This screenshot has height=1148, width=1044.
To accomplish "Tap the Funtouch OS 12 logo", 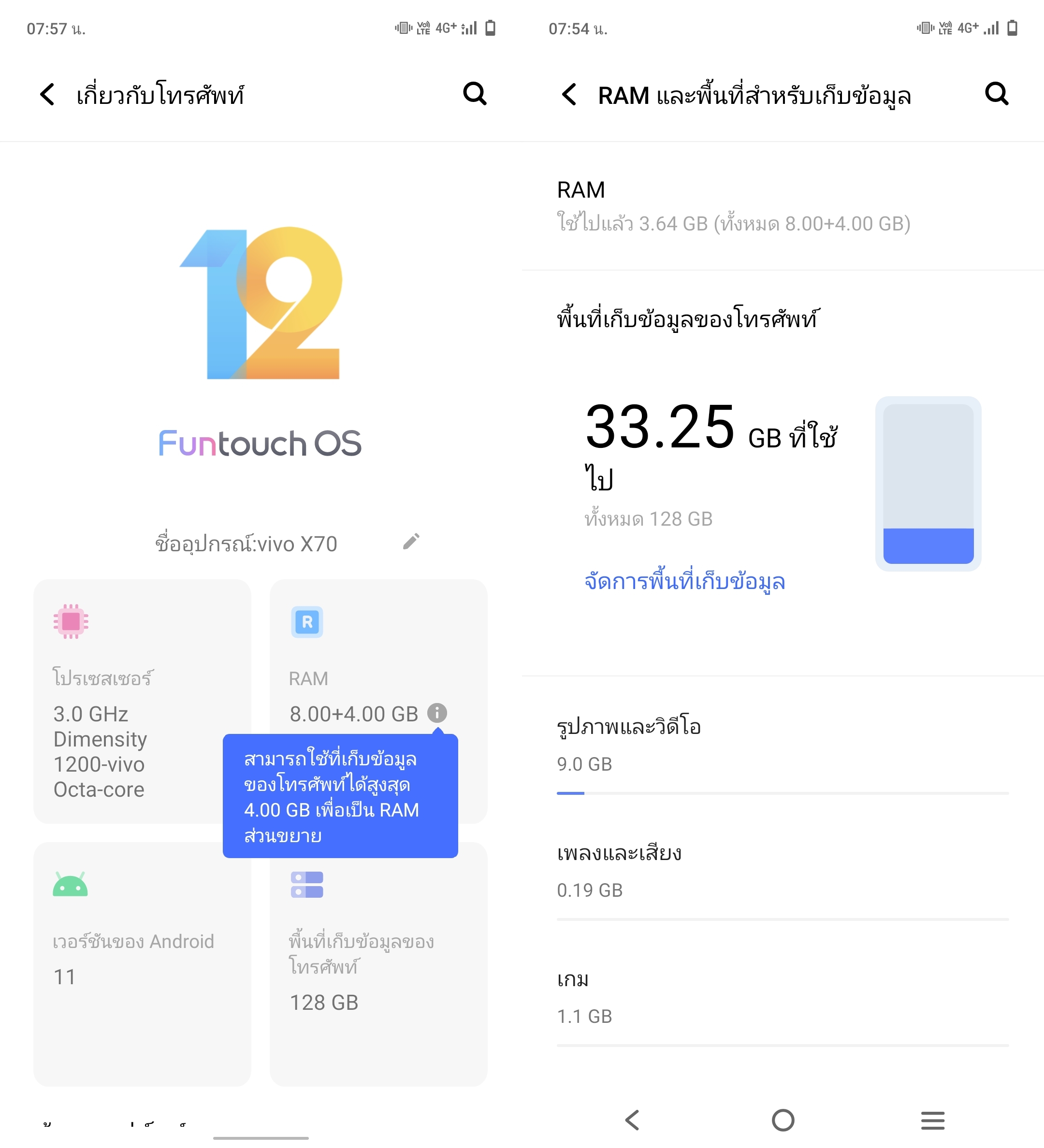I will click(261, 302).
